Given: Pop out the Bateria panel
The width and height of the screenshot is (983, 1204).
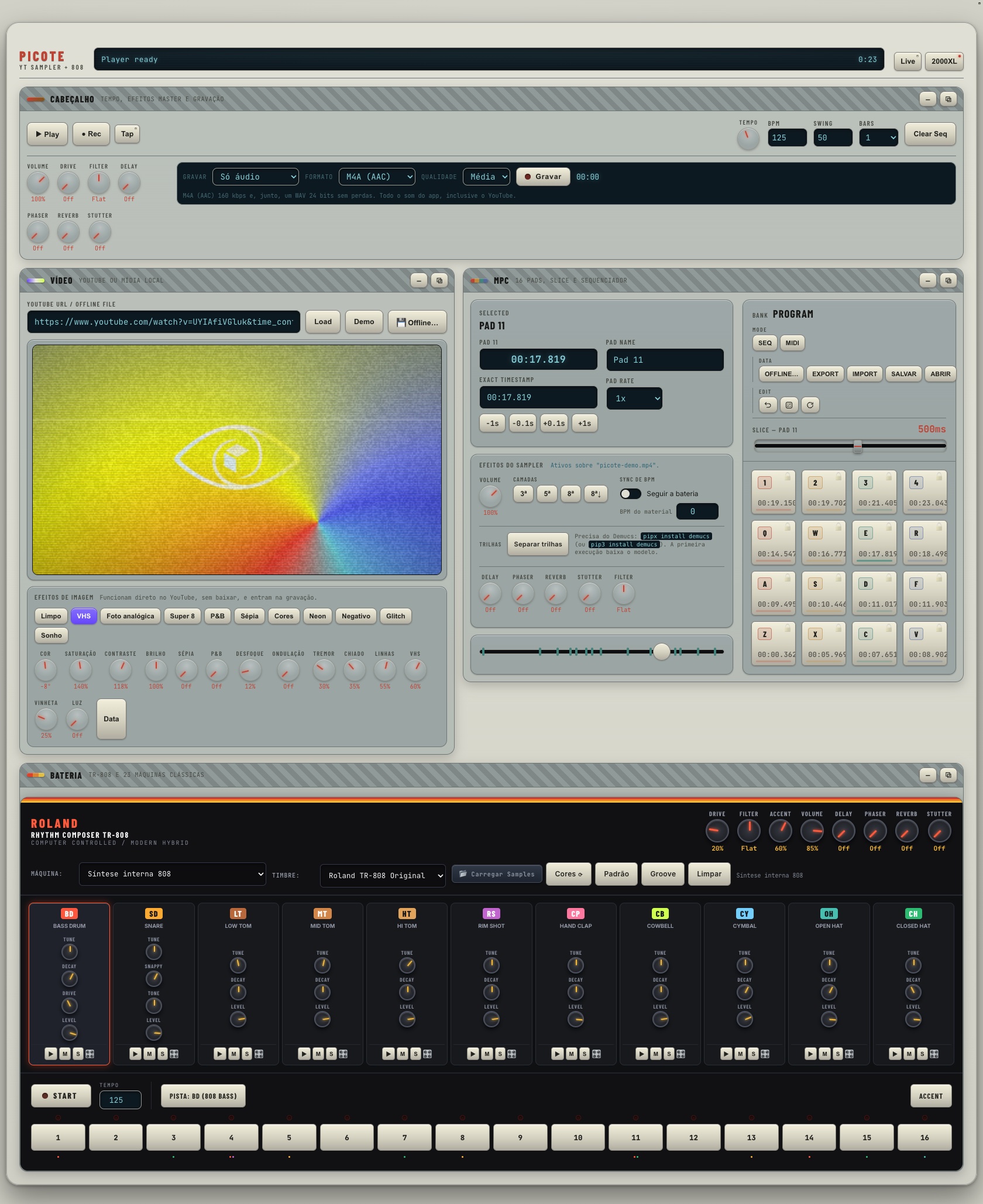Looking at the screenshot, I should coord(948,775).
